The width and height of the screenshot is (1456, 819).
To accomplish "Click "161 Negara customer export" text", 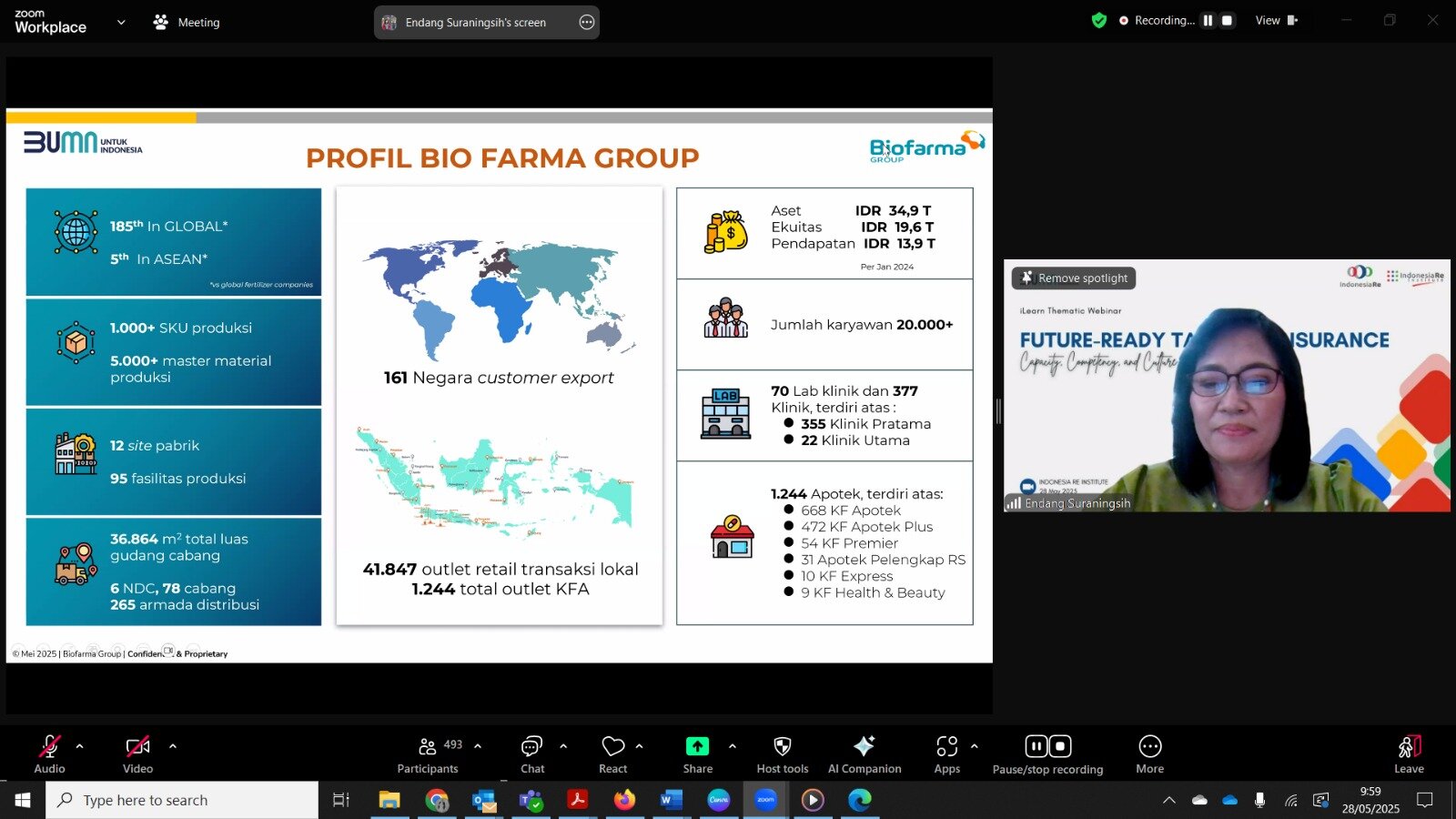I will coord(499,378).
